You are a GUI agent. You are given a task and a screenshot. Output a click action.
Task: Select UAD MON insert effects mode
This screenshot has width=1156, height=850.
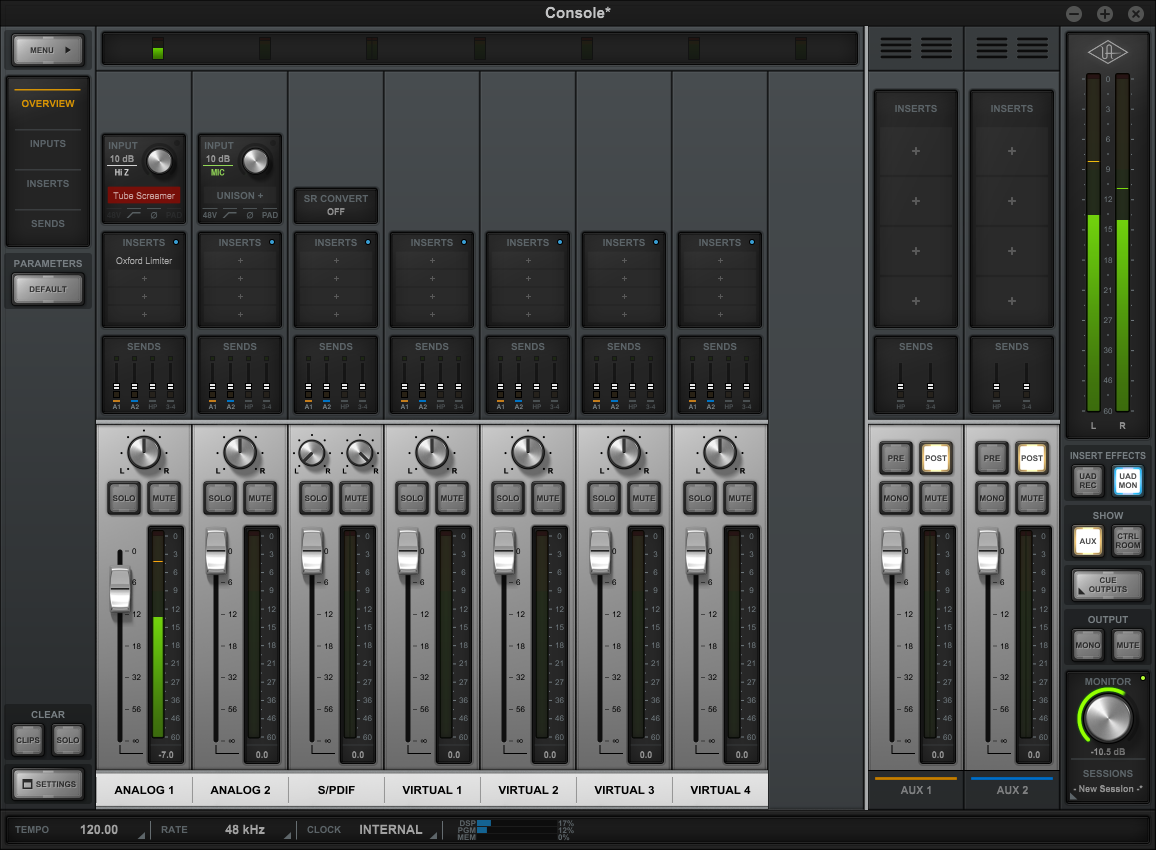1128,481
